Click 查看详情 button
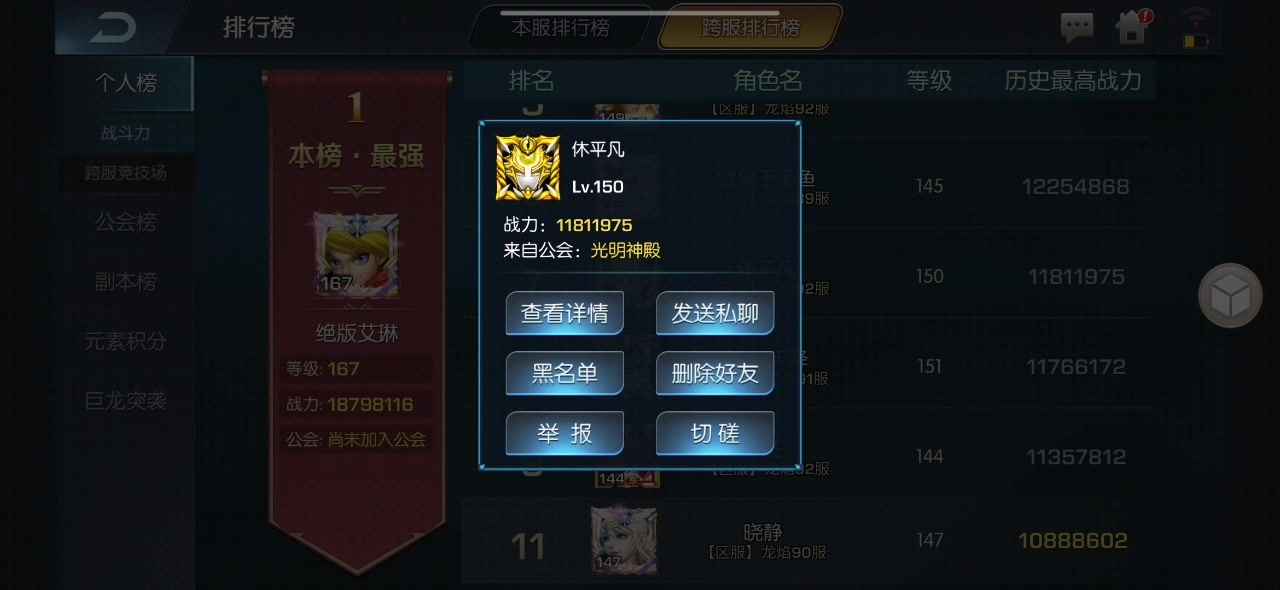 565,313
